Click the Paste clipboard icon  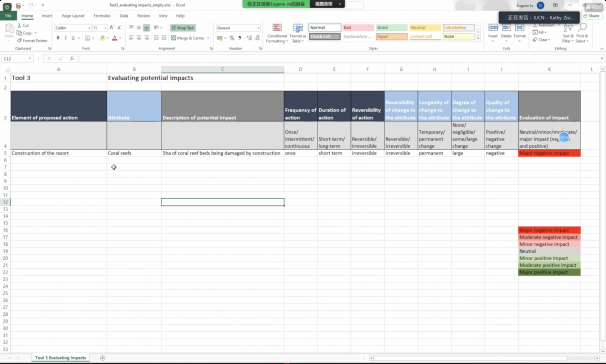(x=9, y=29)
